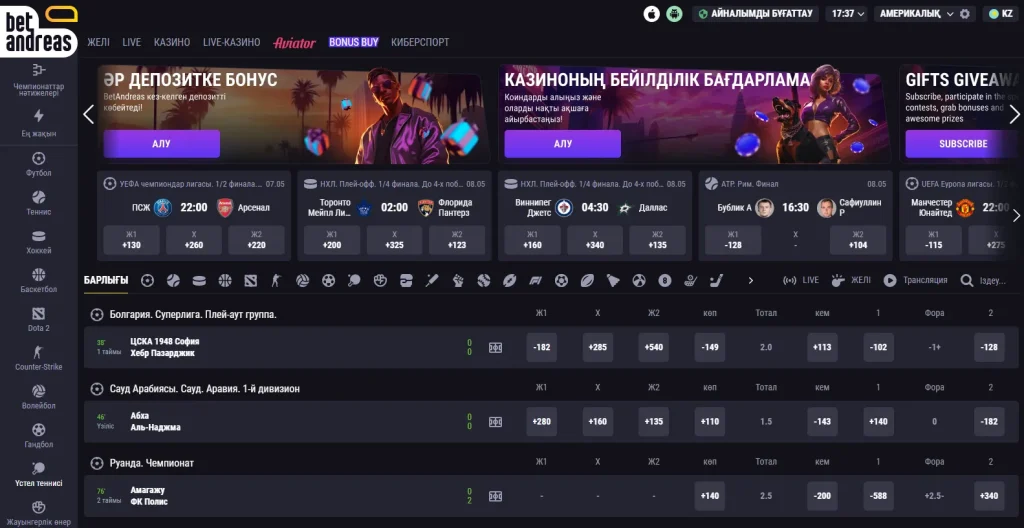
Task: Select Ең жақын lightning item in sidebar
Action: tap(39, 124)
